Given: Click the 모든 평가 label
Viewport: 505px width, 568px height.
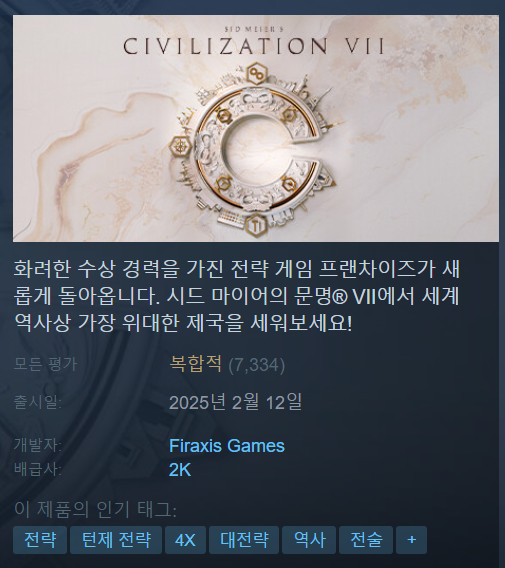Looking at the screenshot, I should (45, 364).
